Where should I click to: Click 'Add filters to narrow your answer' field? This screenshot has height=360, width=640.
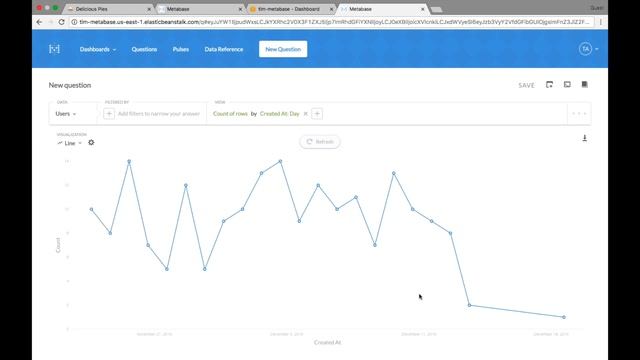[159, 114]
